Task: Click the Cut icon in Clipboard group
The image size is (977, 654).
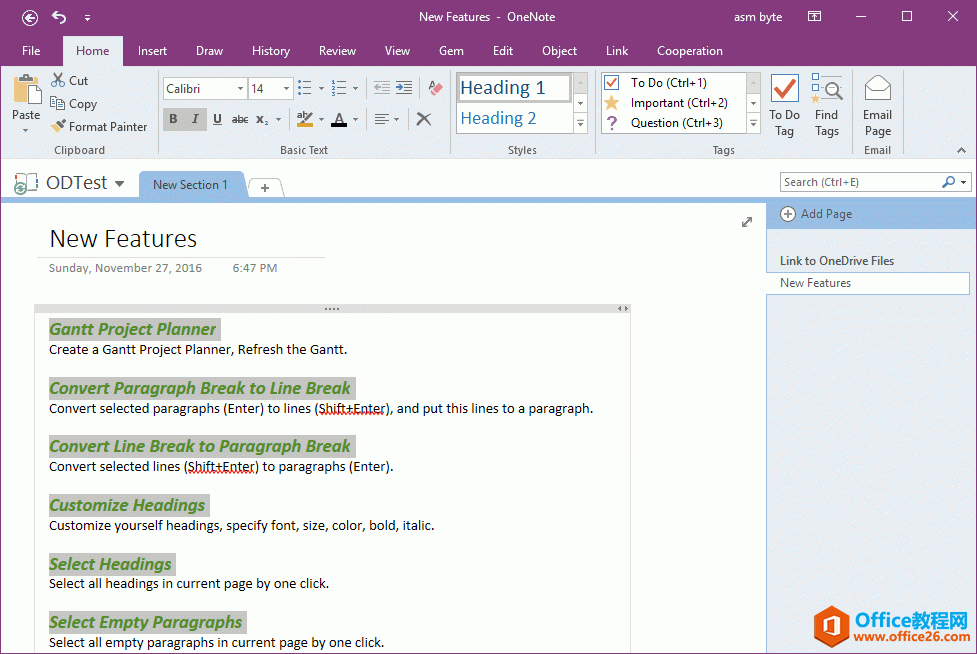Action: 58,80
